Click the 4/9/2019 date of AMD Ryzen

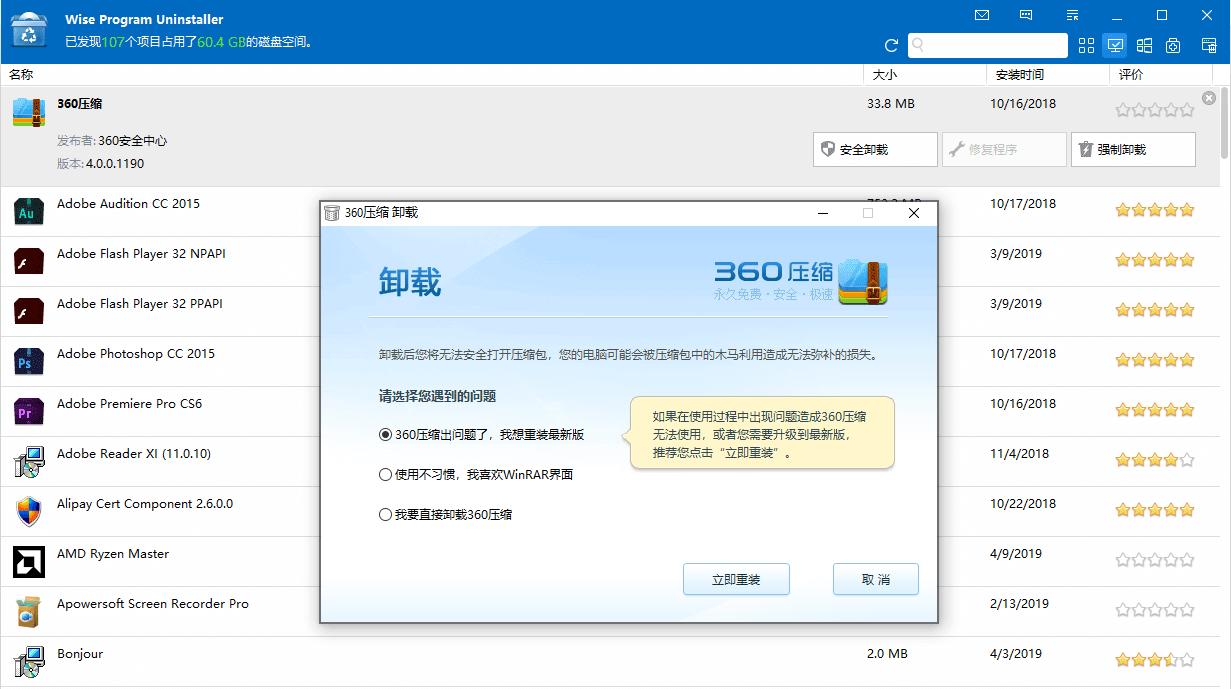coord(1016,554)
